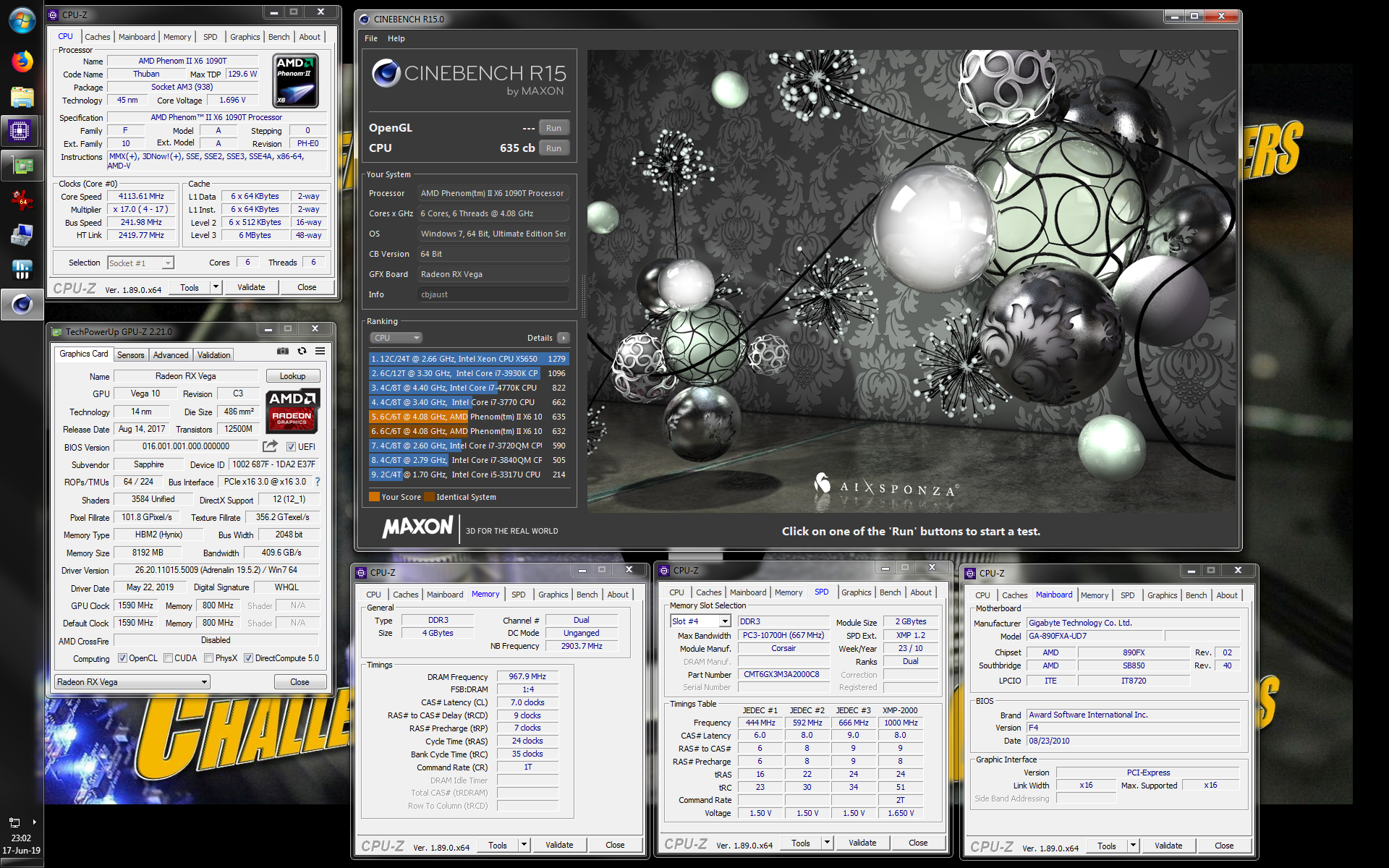The image size is (1389, 868).
Task: Click the AMD Phenom II logo in CPU-Z
Action: pyautogui.click(x=295, y=81)
